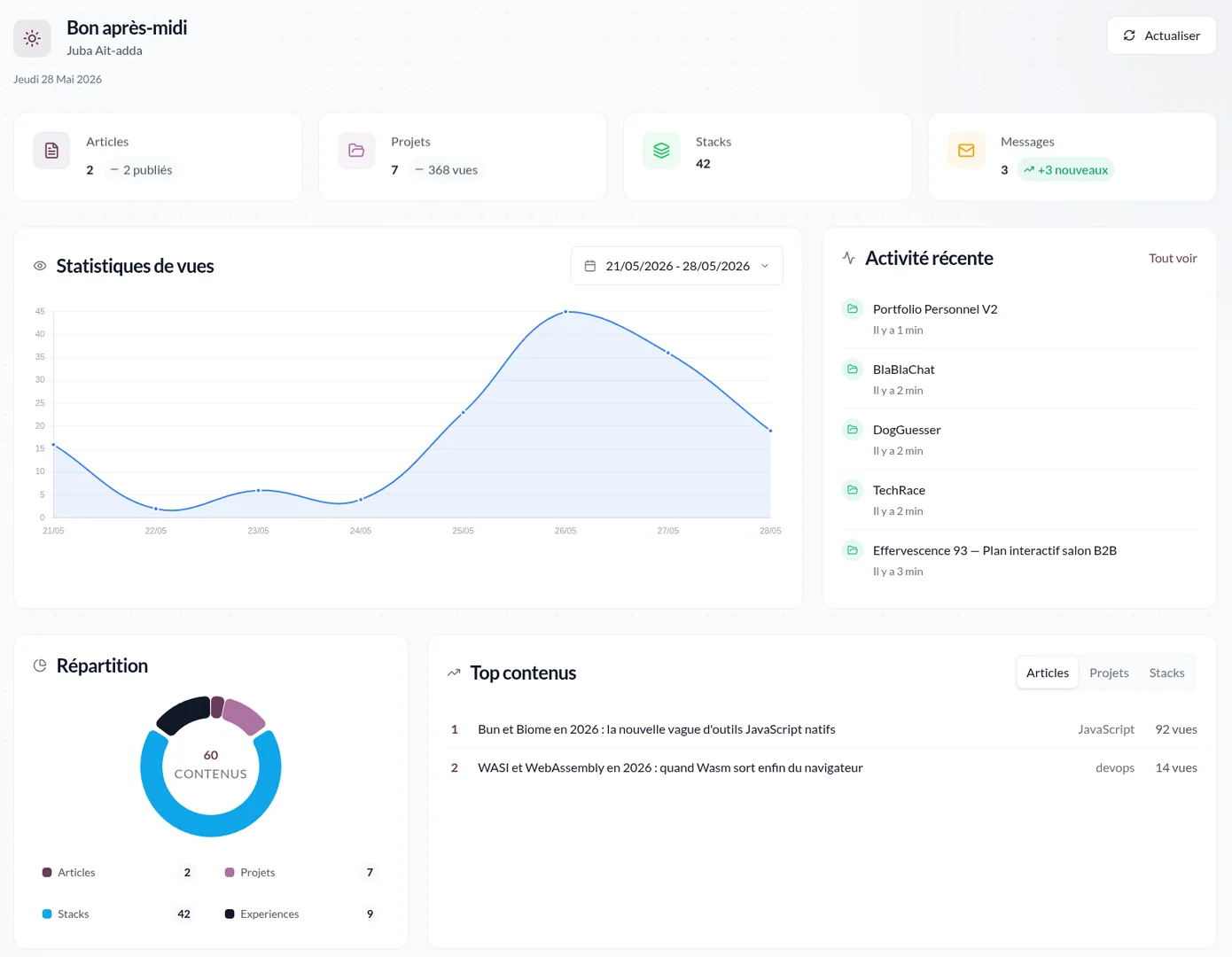Click the 26/05 peak data point on chart
Viewport: 1232px width, 957px height.
[565, 312]
